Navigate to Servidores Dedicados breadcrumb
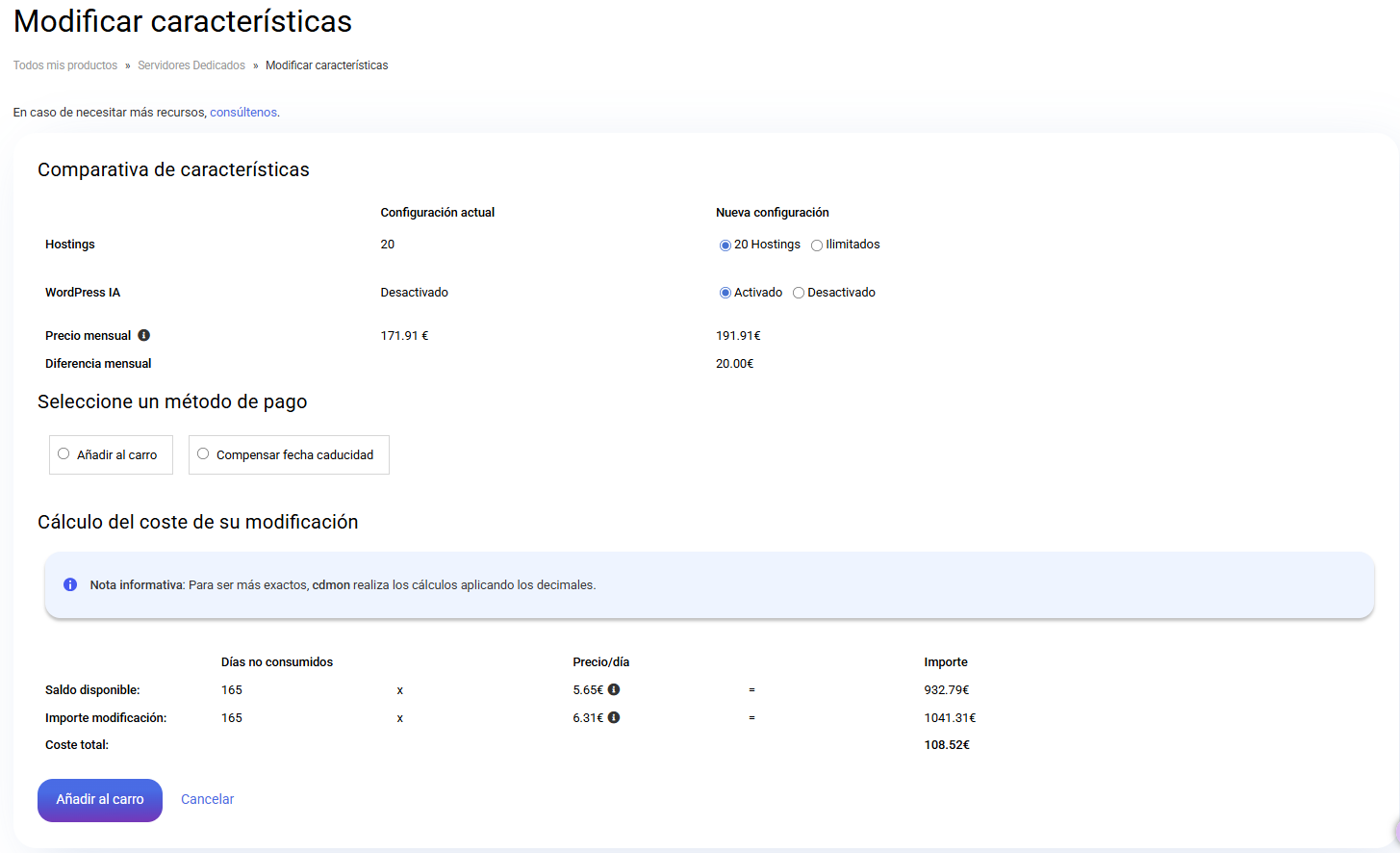1400x853 pixels. 191,65
